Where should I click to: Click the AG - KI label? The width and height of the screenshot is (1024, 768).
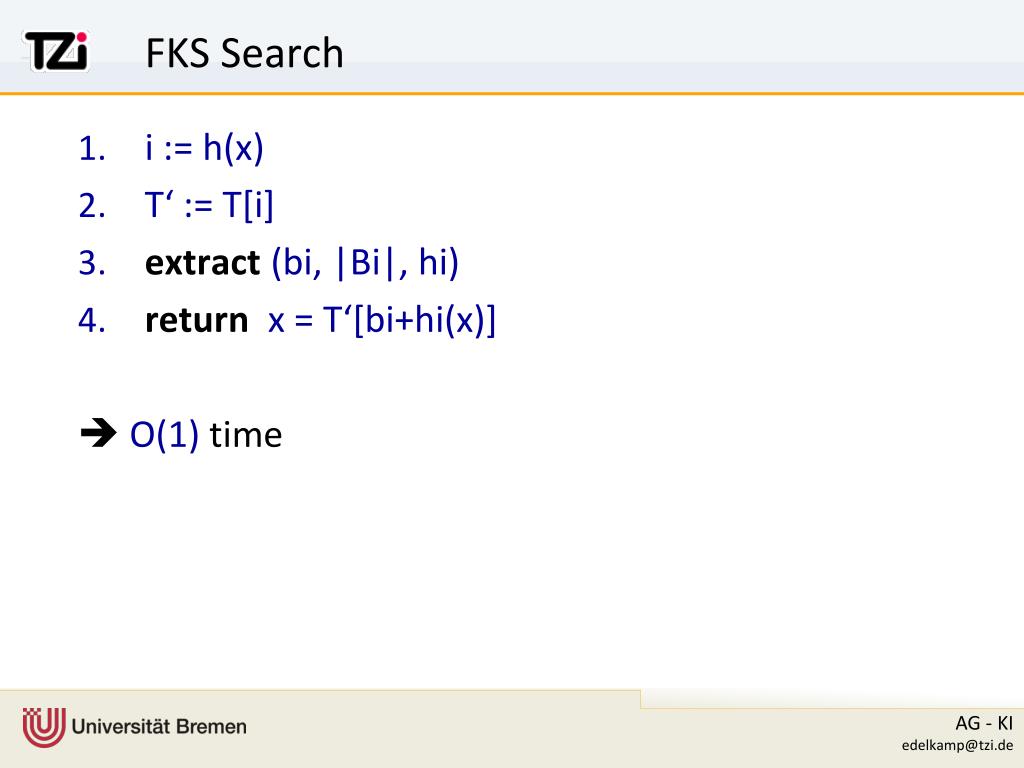(984, 724)
